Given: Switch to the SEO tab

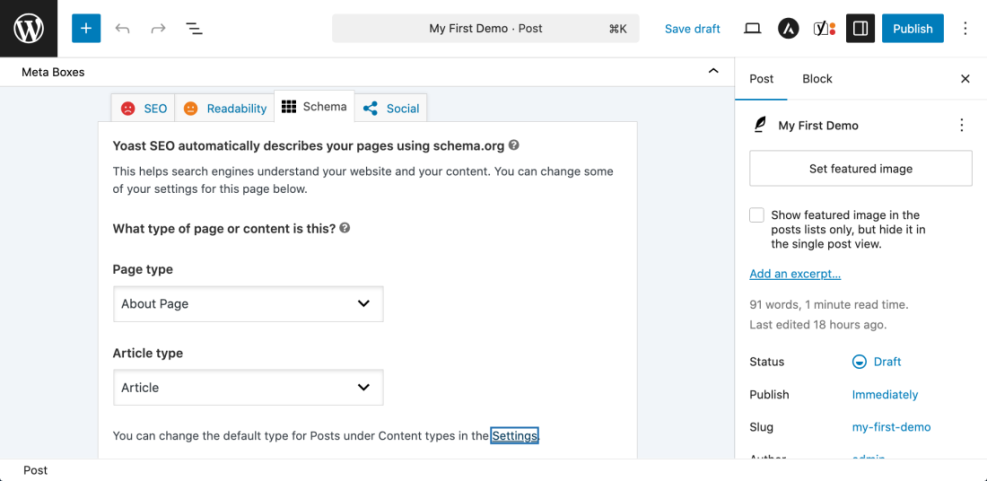Looking at the screenshot, I should click(x=144, y=108).
